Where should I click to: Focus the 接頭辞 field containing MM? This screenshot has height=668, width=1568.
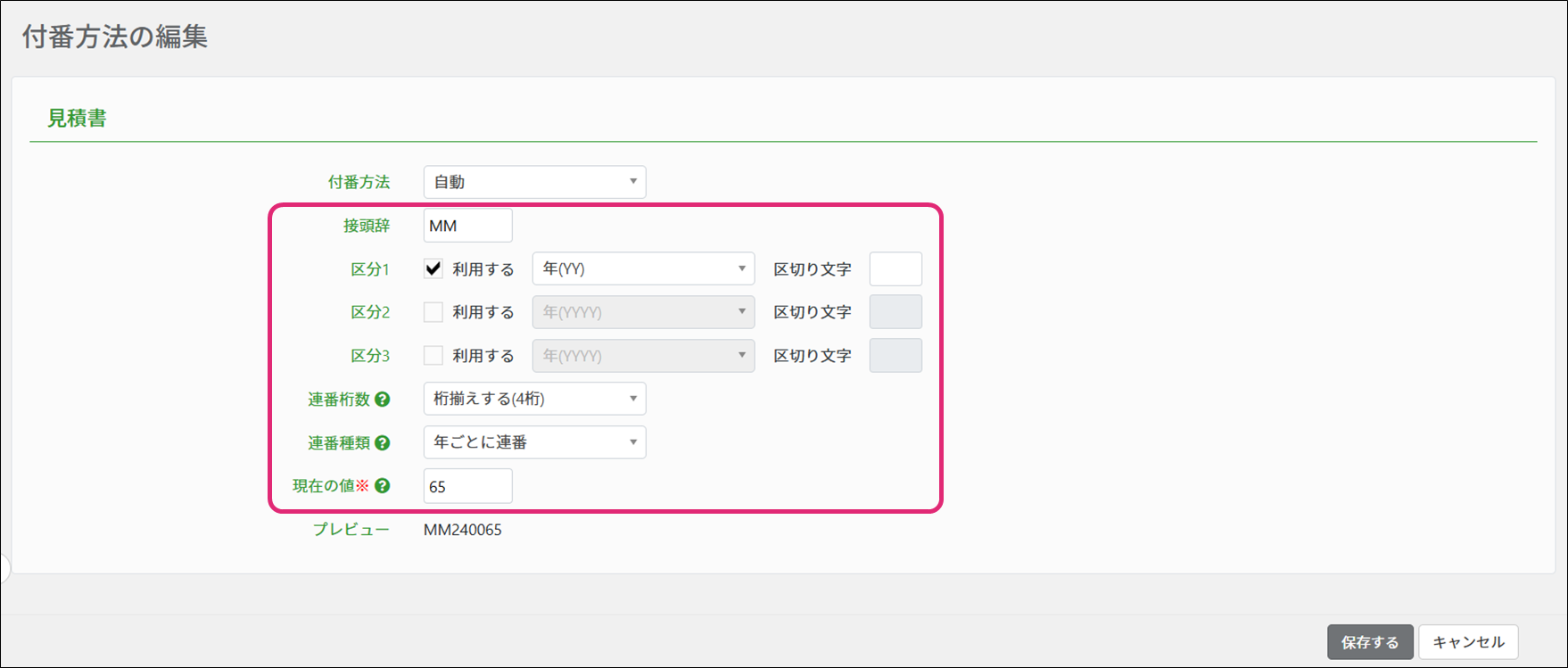[x=467, y=226]
